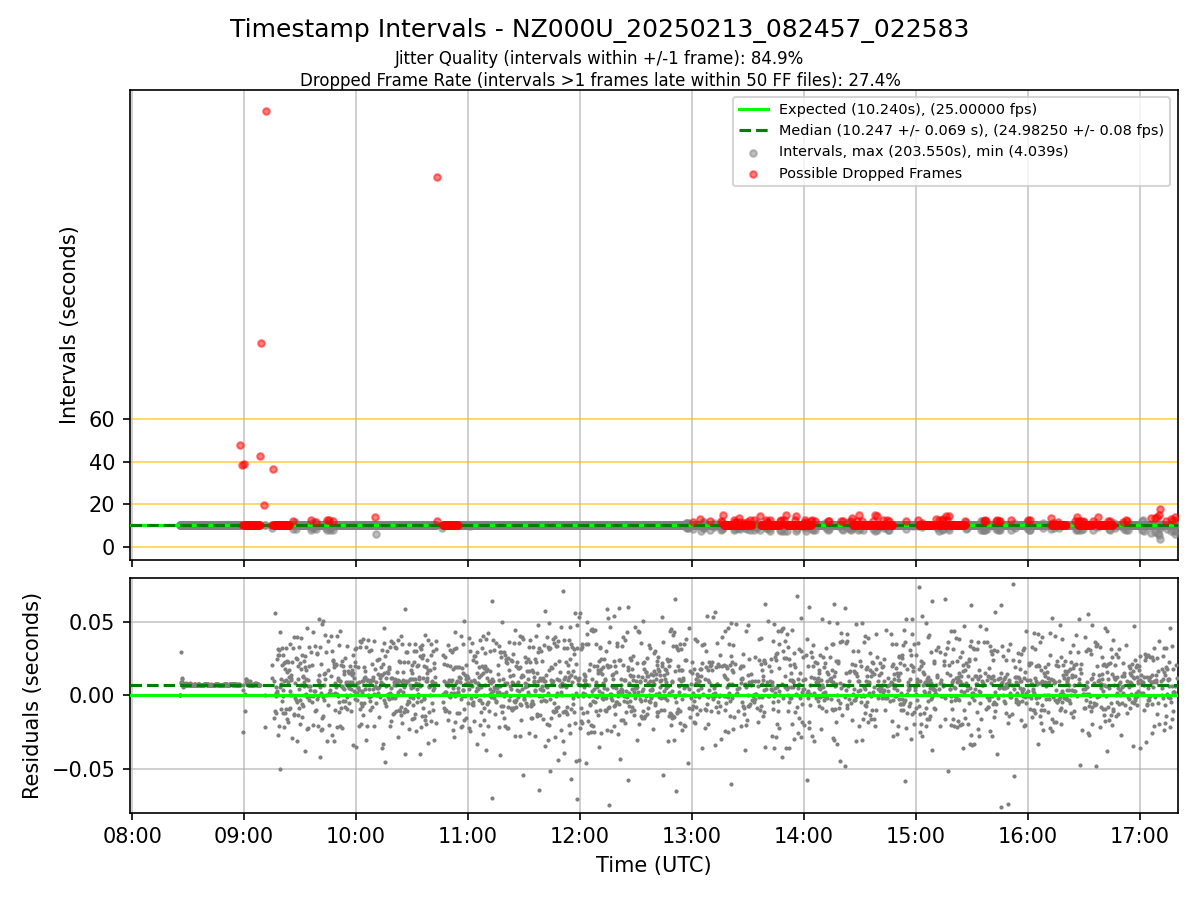Click the '16:00' x-axis tick label
This screenshot has width=1200, height=900.
(1028, 835)
